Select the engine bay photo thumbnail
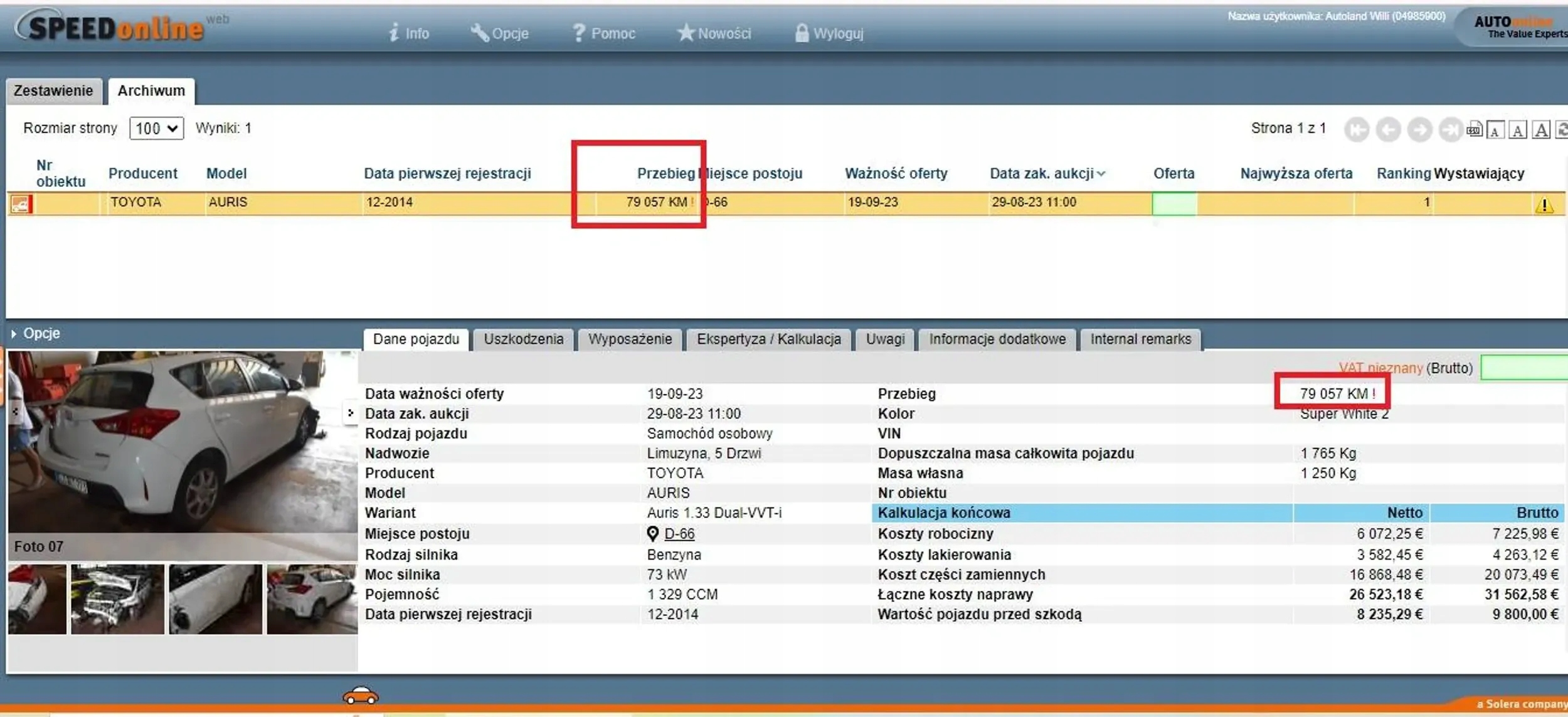Screen dimensions: 1568x717 [117, 598]
